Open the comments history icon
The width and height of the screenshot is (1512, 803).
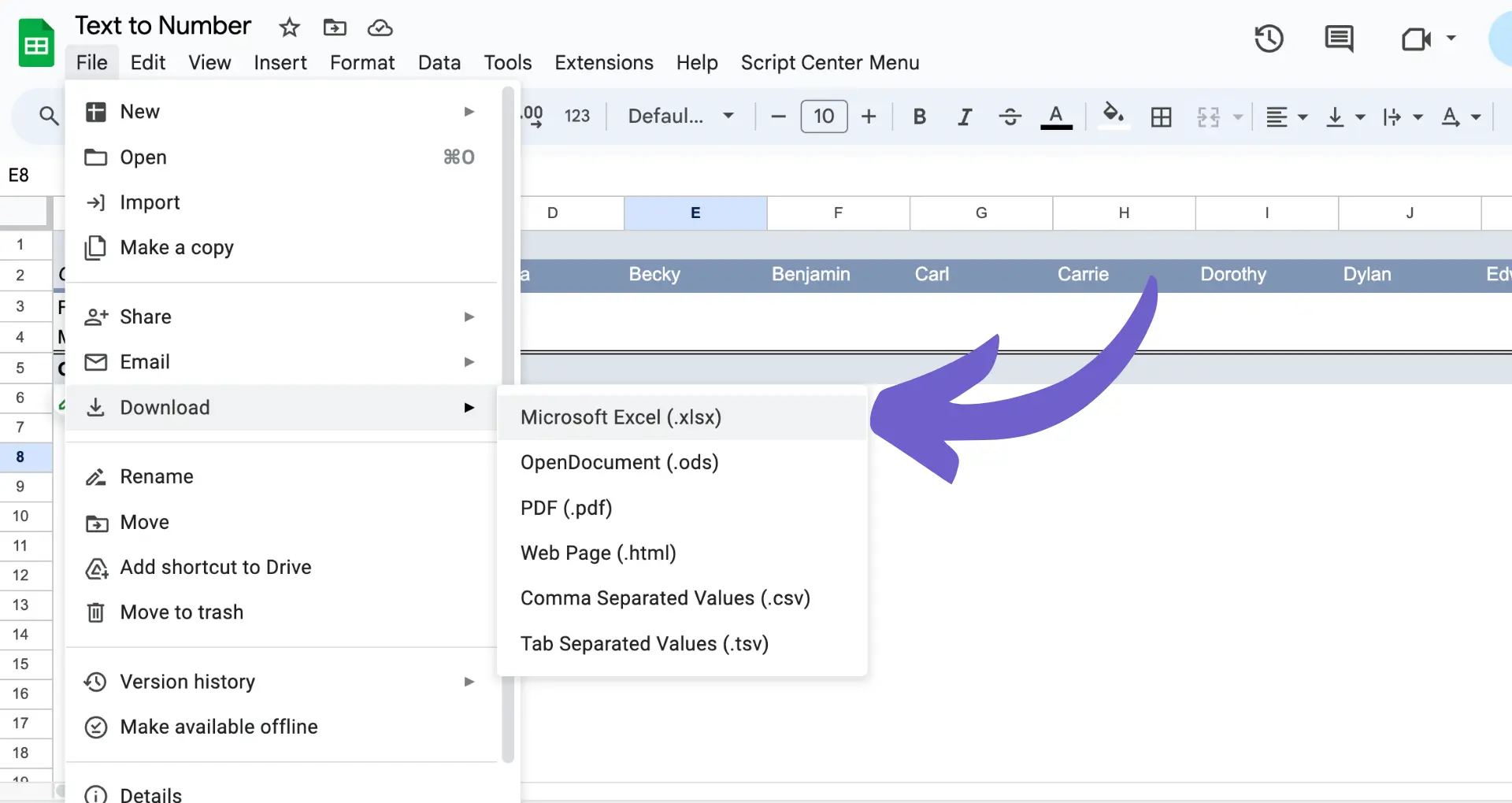click(1339, 39)
